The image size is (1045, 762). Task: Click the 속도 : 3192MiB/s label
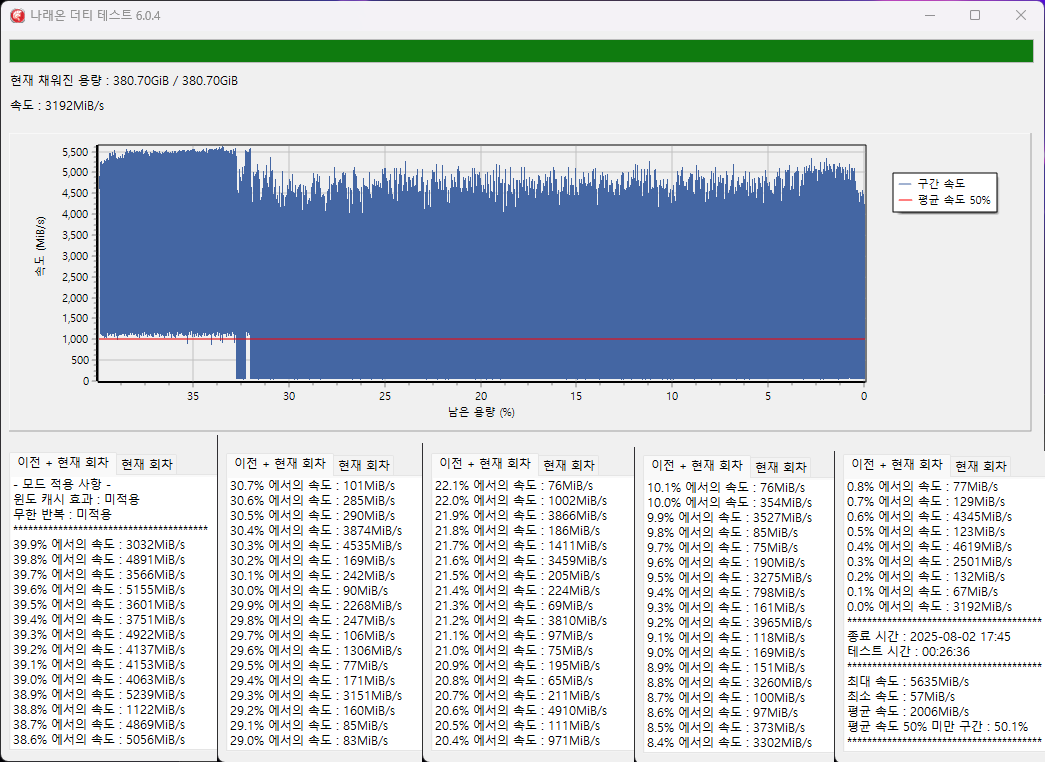click(x=57, y=105)
